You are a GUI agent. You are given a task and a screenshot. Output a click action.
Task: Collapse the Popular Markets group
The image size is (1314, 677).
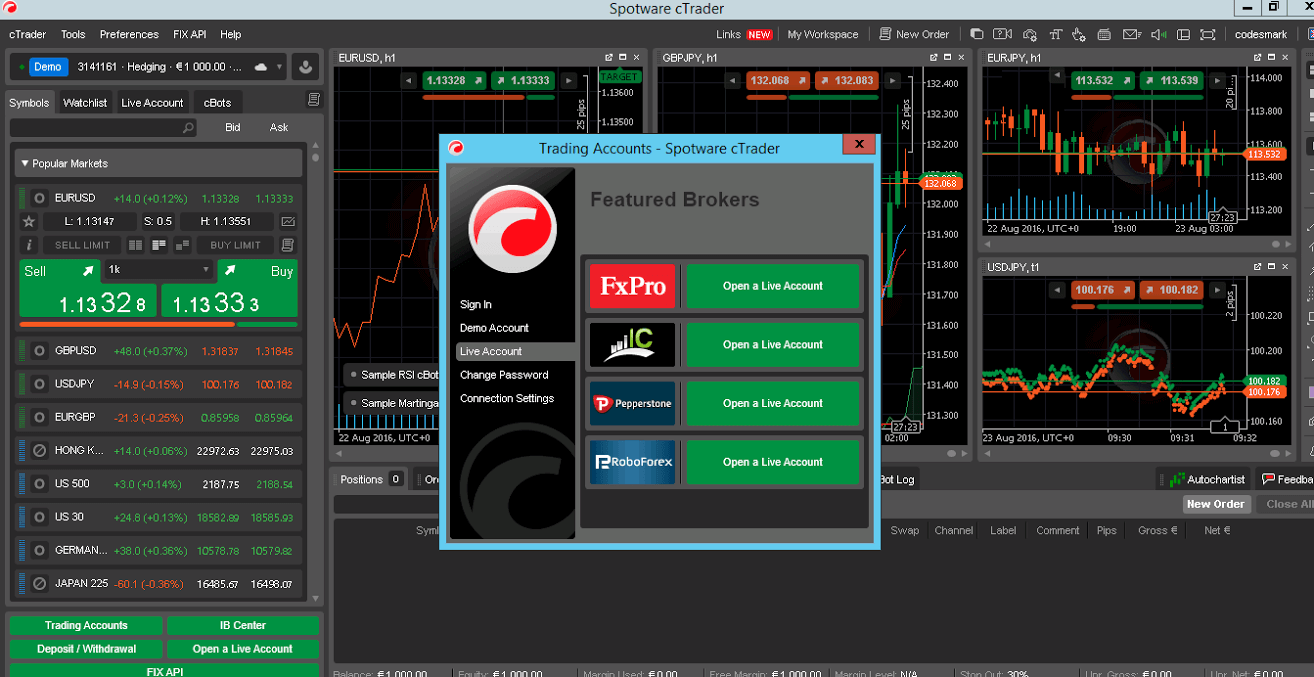[159, 163]
